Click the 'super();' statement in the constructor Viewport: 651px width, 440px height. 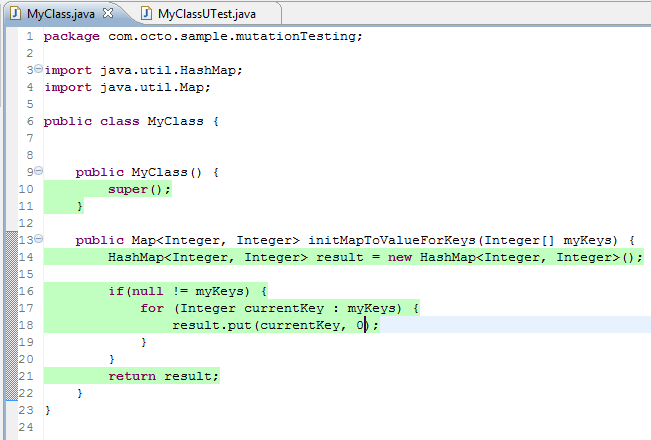click(140, 189)
